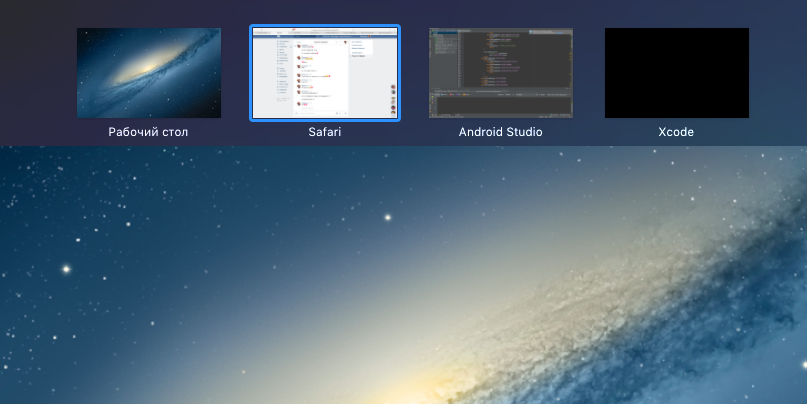Click the avatar column in Safari preview

pos(392,100)
